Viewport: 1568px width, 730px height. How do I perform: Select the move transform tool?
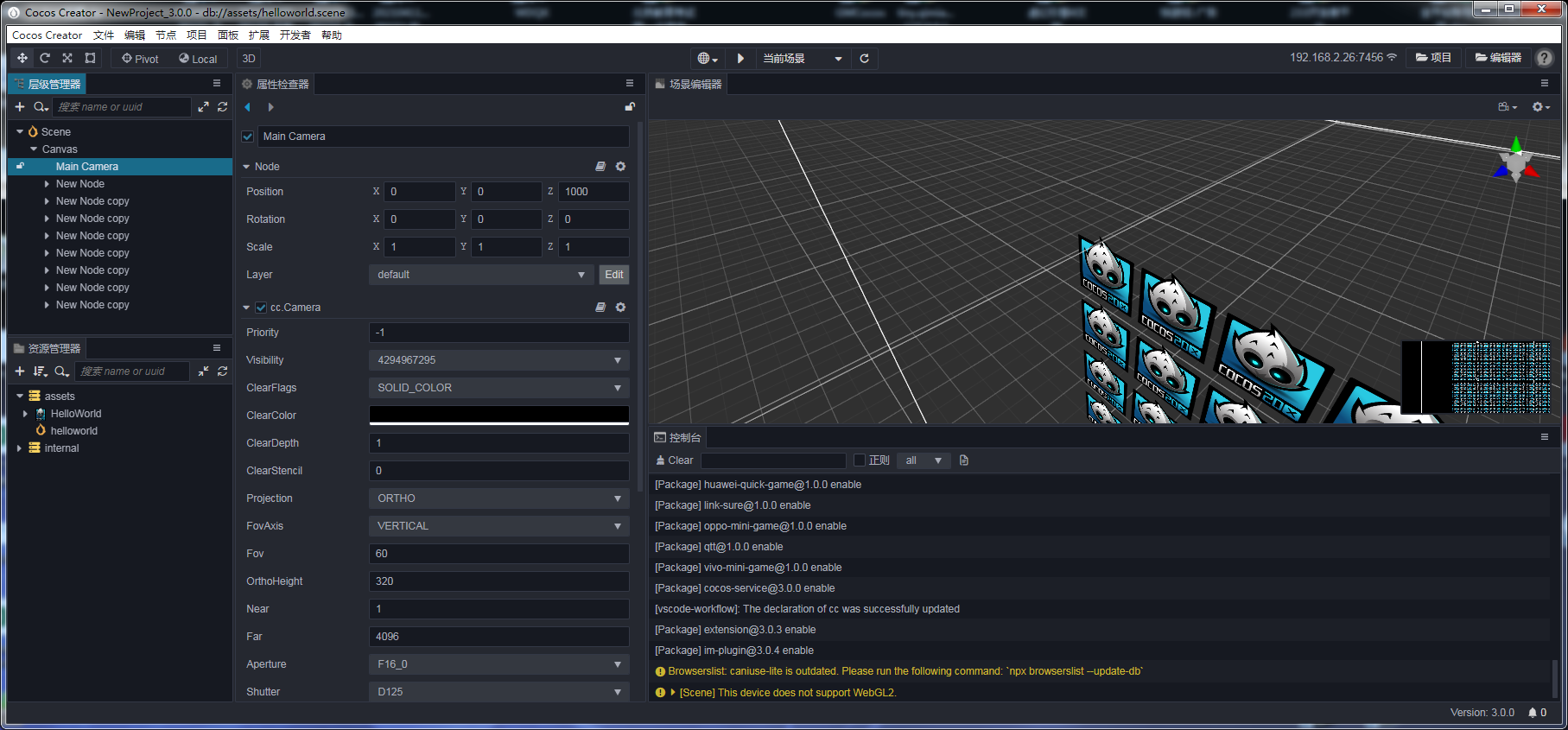click(22, 59)
